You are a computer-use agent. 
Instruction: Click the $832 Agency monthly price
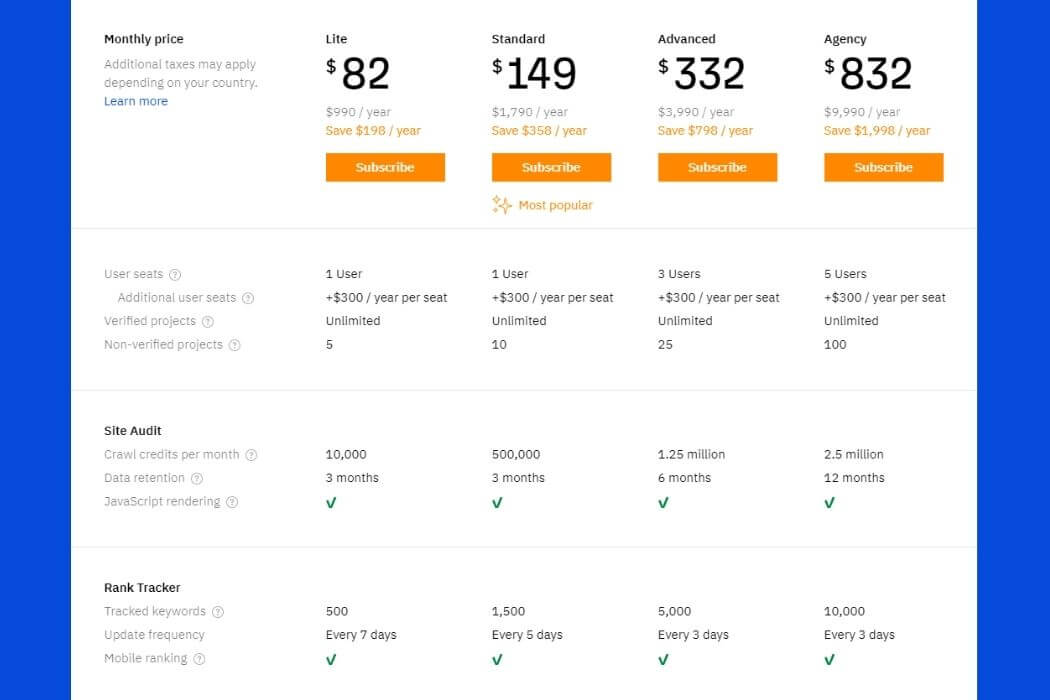(x=868, y=73)
